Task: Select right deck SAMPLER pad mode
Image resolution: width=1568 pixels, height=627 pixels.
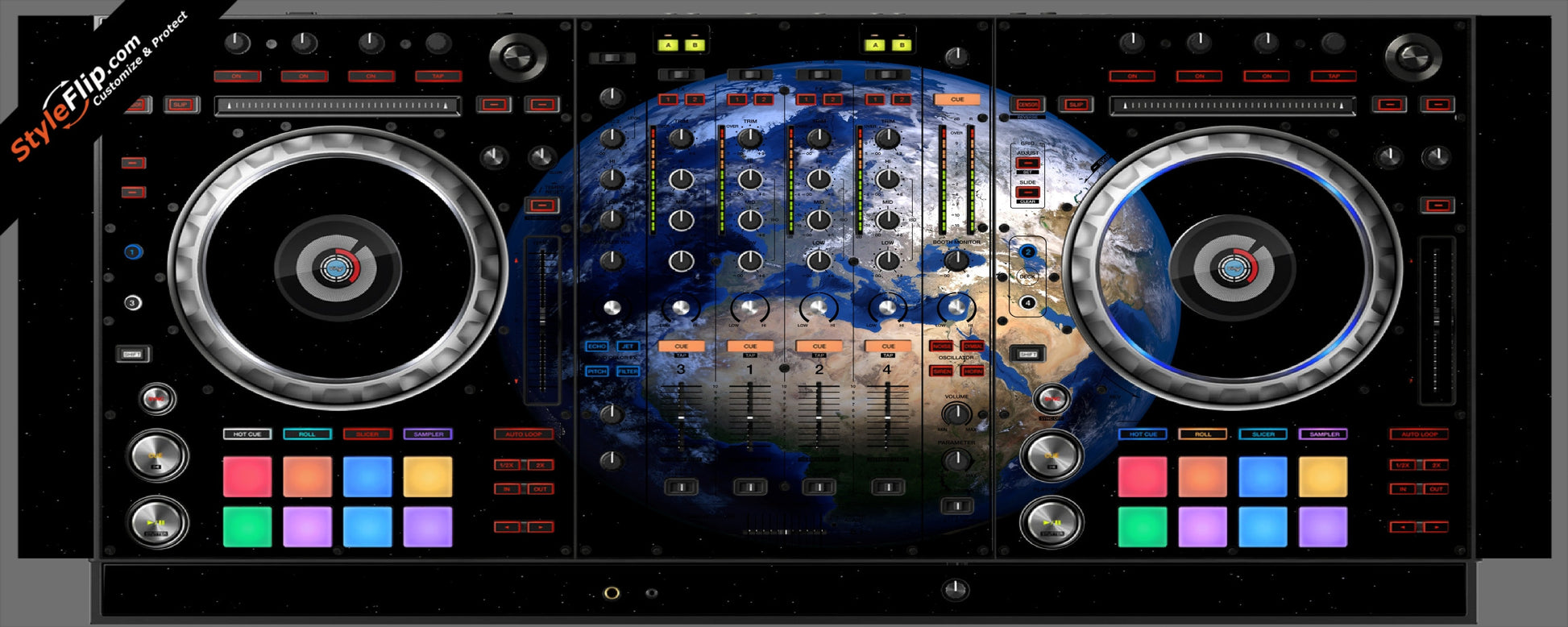Action: pos(1323,434)
